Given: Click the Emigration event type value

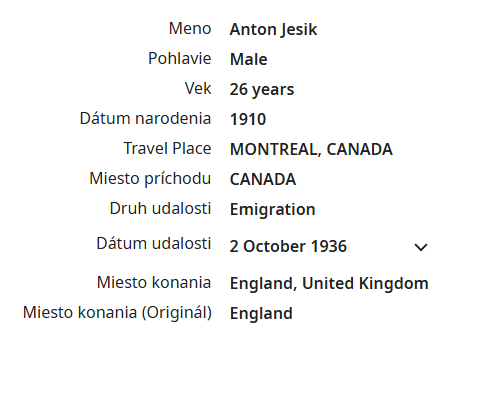Looking at the screenshot, I should [x=273, y=210].
